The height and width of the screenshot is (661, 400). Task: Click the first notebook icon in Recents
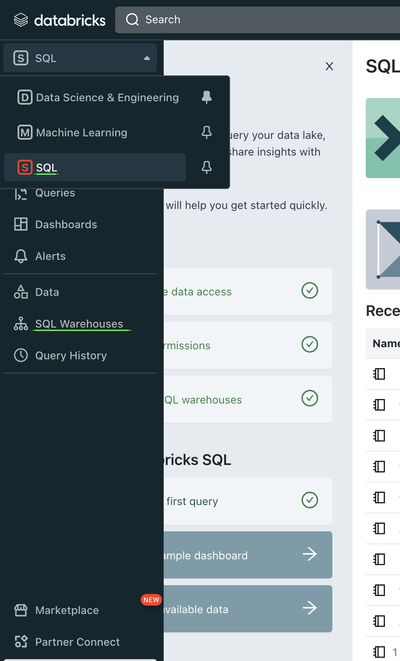[379, 374]
